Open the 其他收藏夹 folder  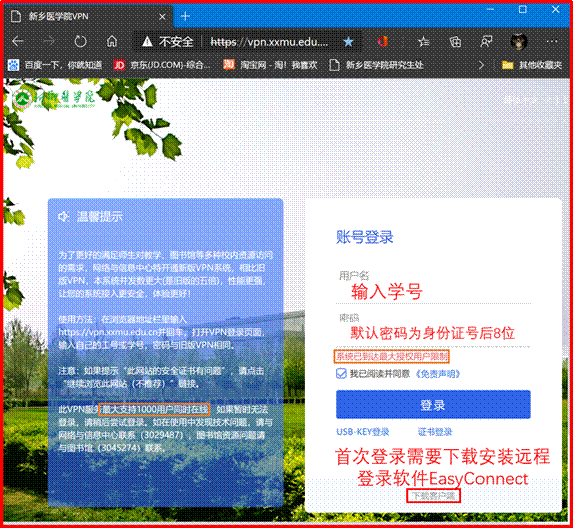click(532, 65)
